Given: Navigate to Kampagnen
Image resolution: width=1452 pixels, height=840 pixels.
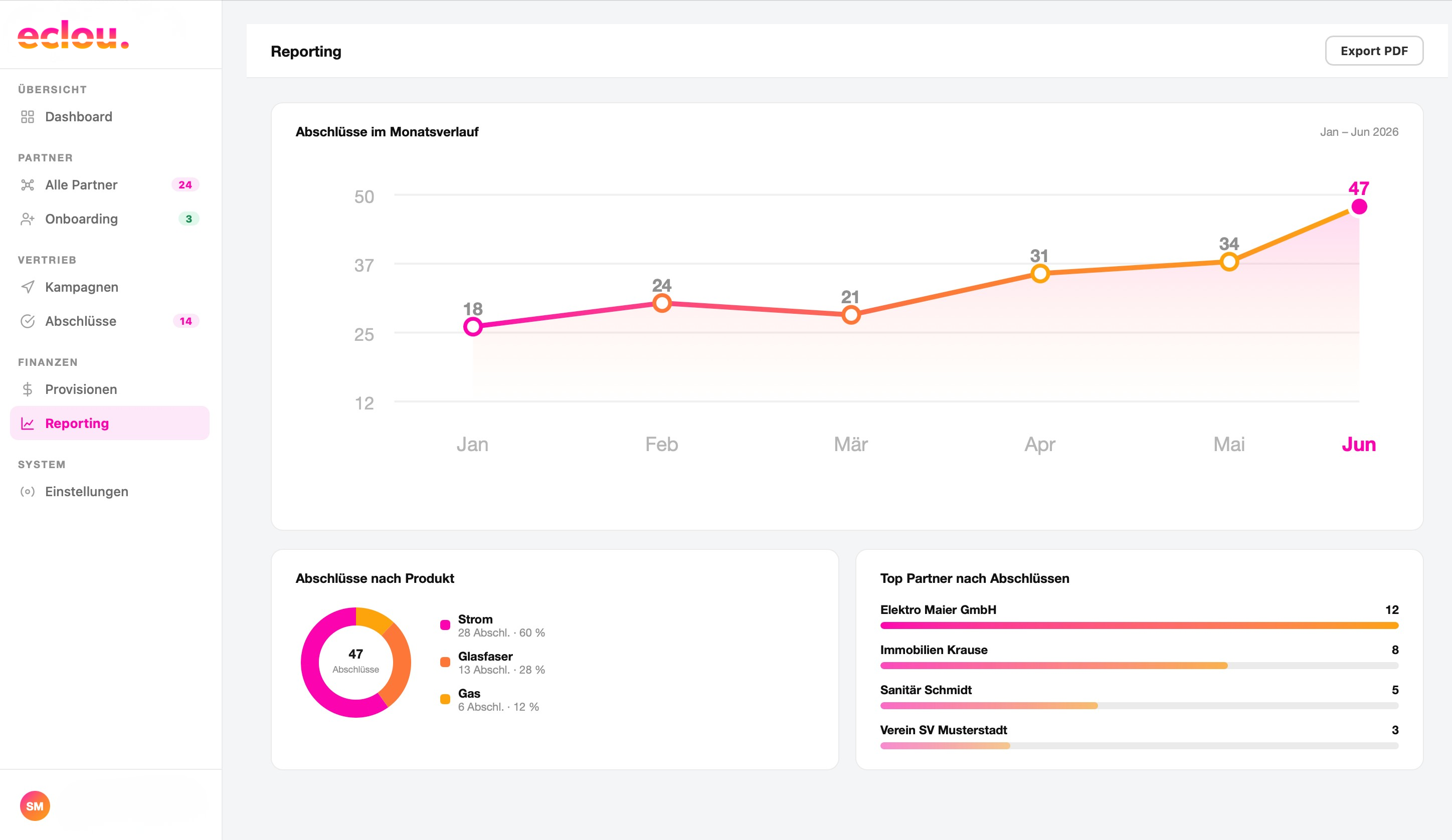Looking at the screenshot, I should click(109, 287).
